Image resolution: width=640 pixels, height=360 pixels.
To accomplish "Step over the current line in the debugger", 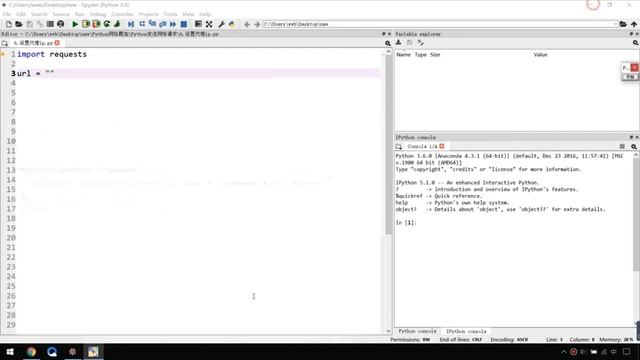I will [x=142, y=24].
